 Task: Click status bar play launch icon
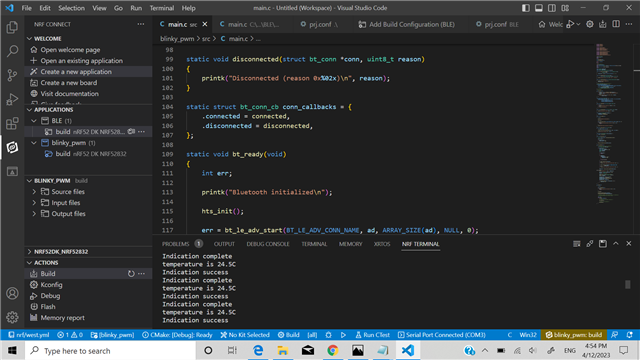pos(343,335)
